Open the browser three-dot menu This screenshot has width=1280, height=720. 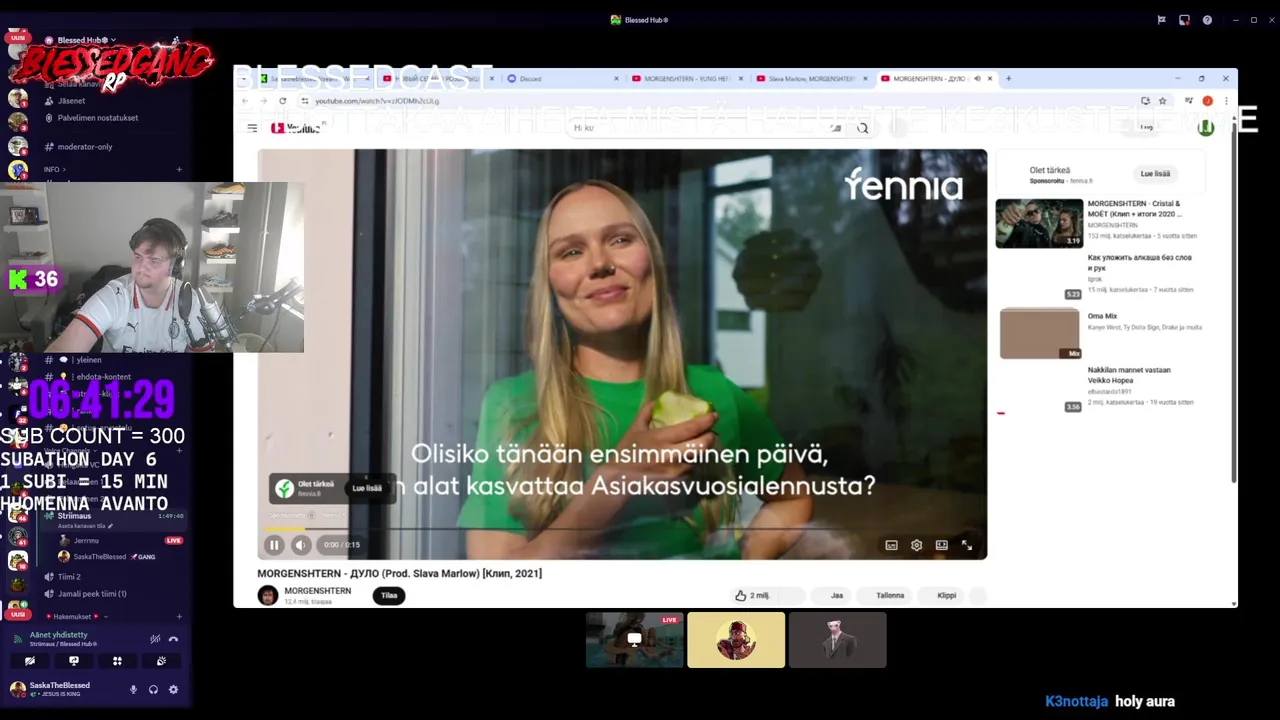tap(1226, 101)
